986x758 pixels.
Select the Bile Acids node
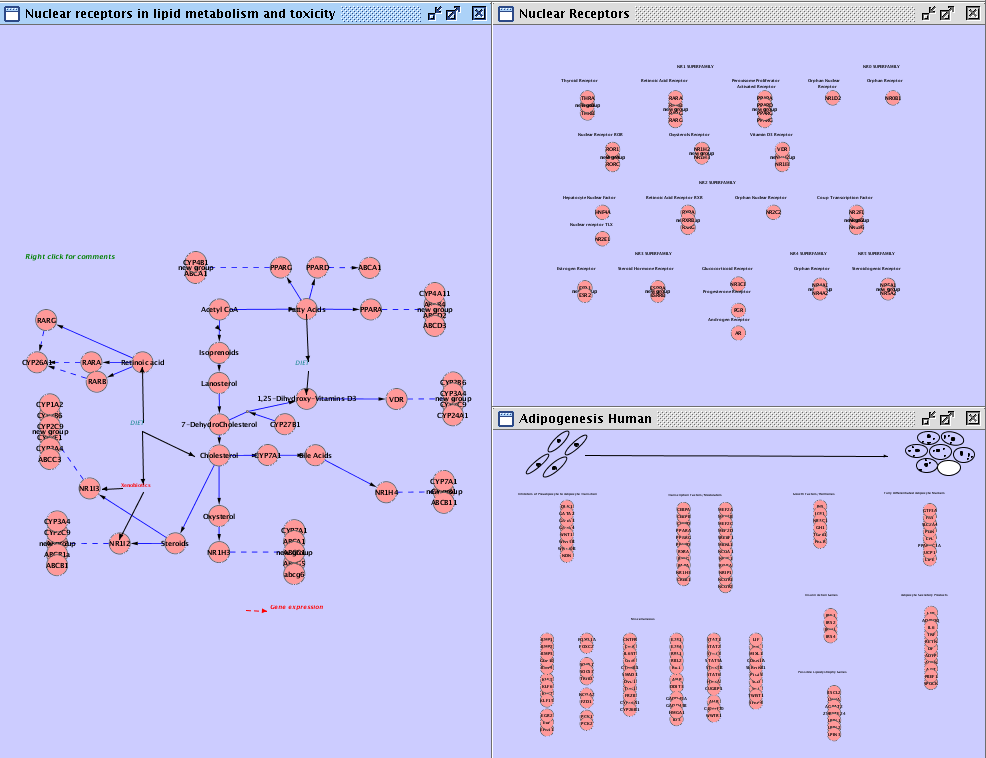(316, 456)
